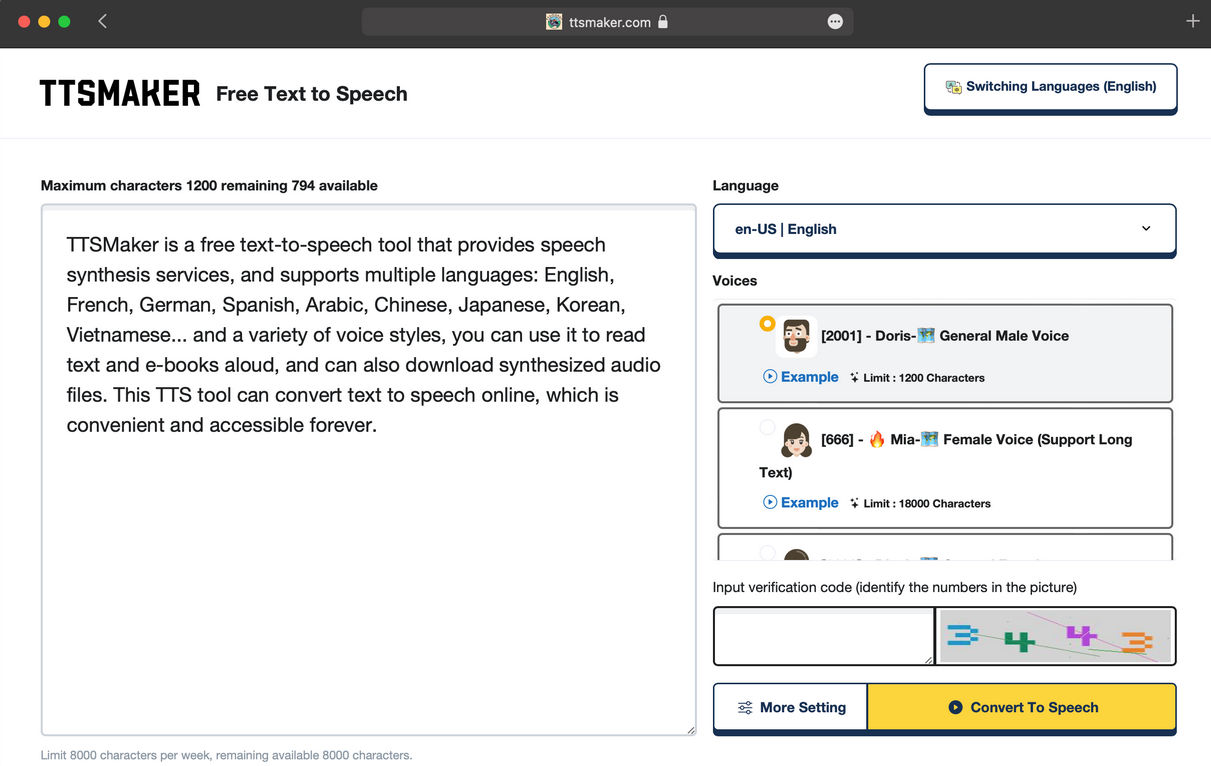Select the Doris General Male Voice radio

point(767,324)
